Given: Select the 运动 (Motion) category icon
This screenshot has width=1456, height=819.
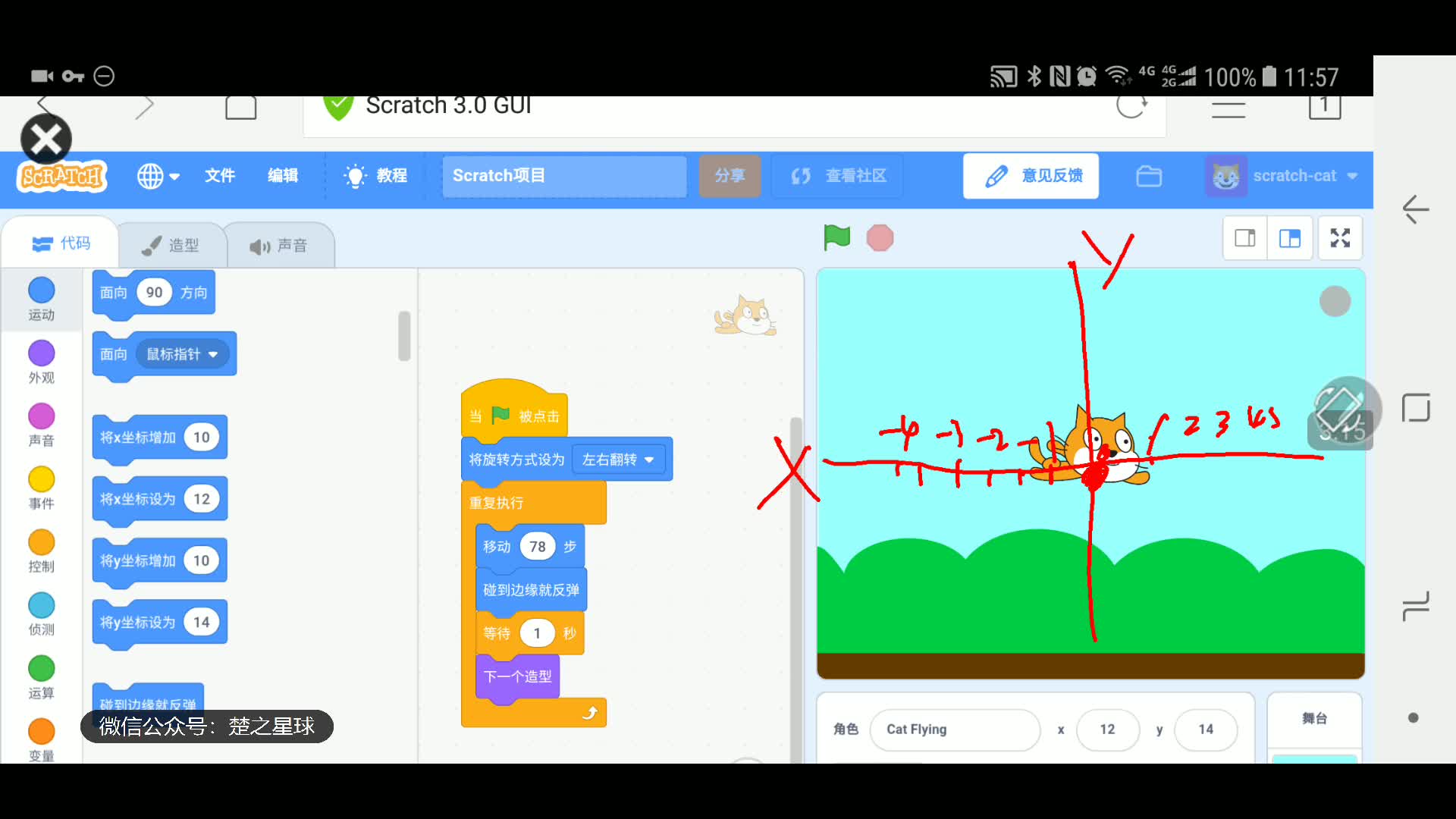Looking at the screenshot, I should (41, 290).
